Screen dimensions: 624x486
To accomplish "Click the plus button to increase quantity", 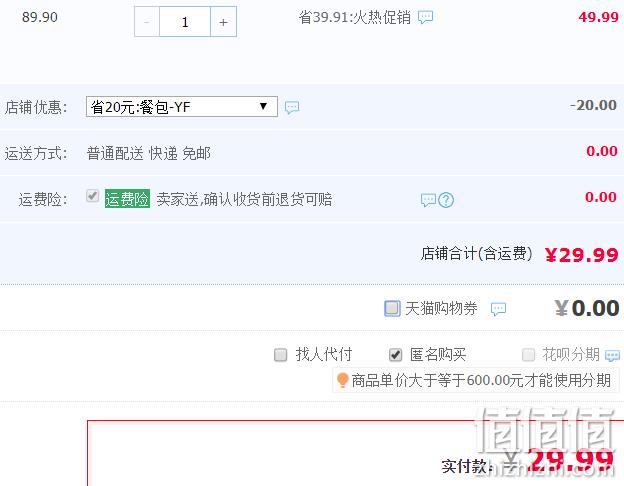I will [223, 22].
